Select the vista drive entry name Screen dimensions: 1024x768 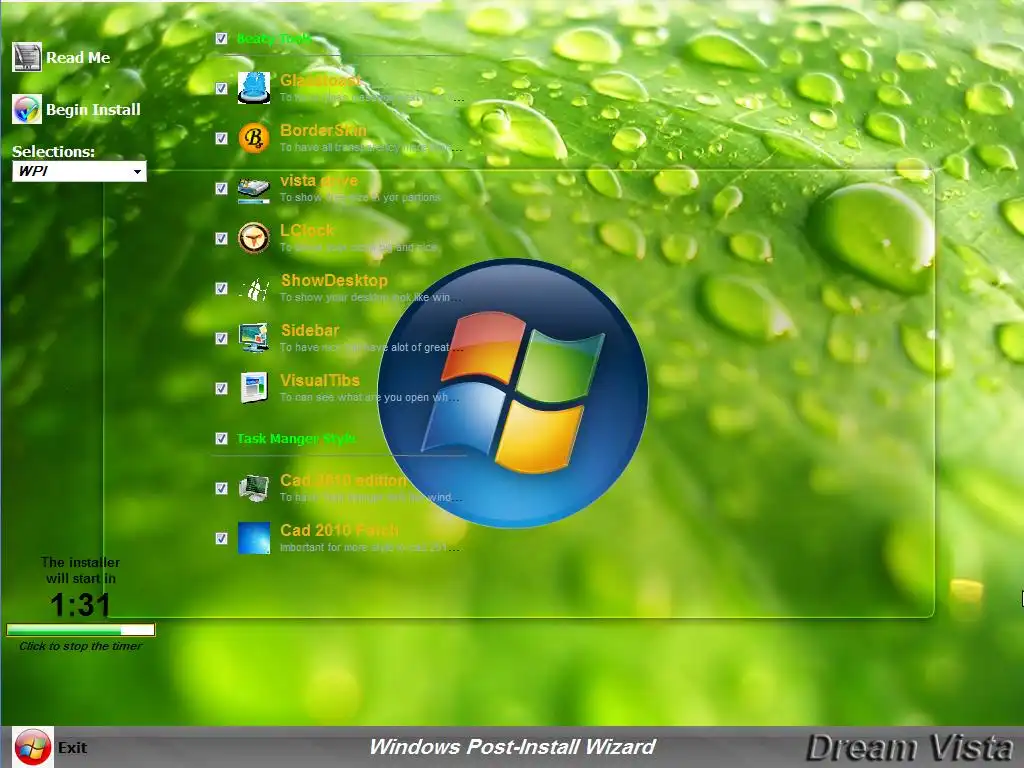click(x=319, y=180)
